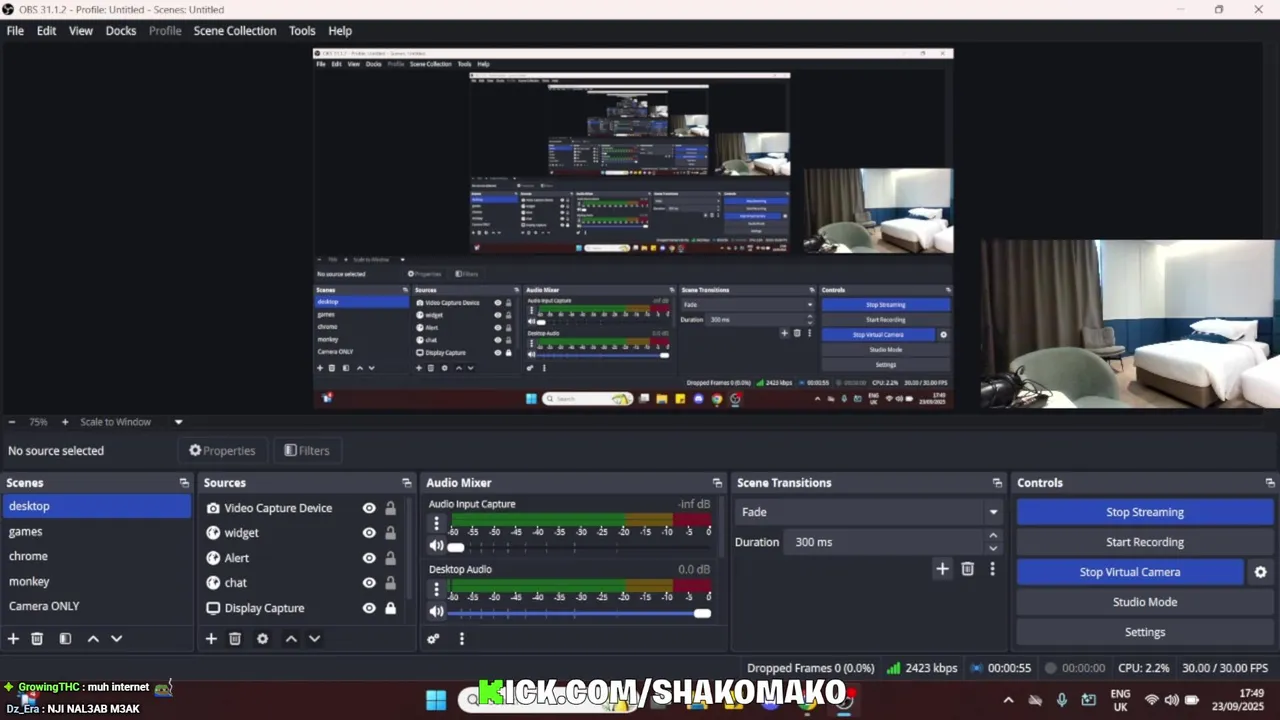Undock the Sources panel icon
Screen dimensions: 1280x720
(406, 483)
